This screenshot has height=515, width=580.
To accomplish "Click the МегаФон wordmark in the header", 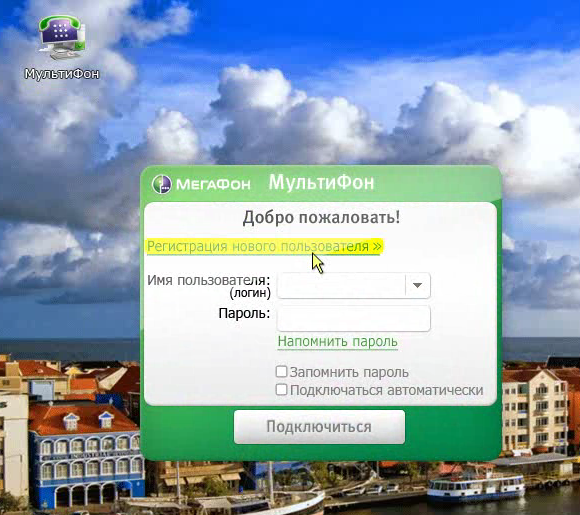I will [x=213, y=184].
